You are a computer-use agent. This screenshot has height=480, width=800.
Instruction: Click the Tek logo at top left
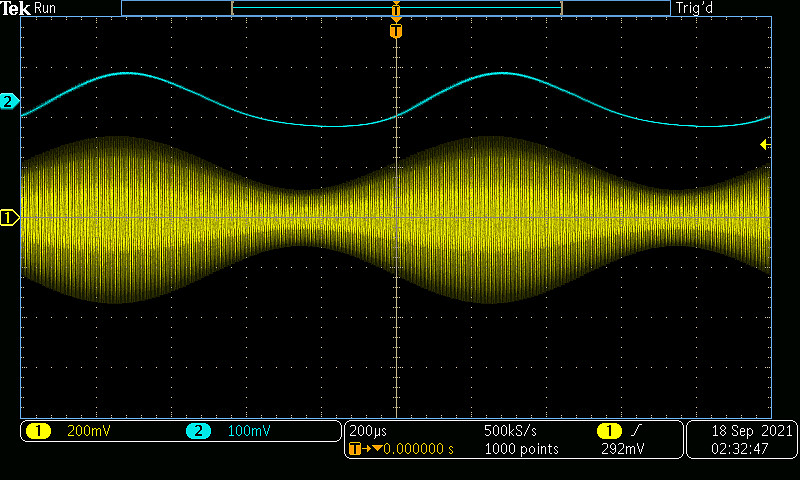15,8
